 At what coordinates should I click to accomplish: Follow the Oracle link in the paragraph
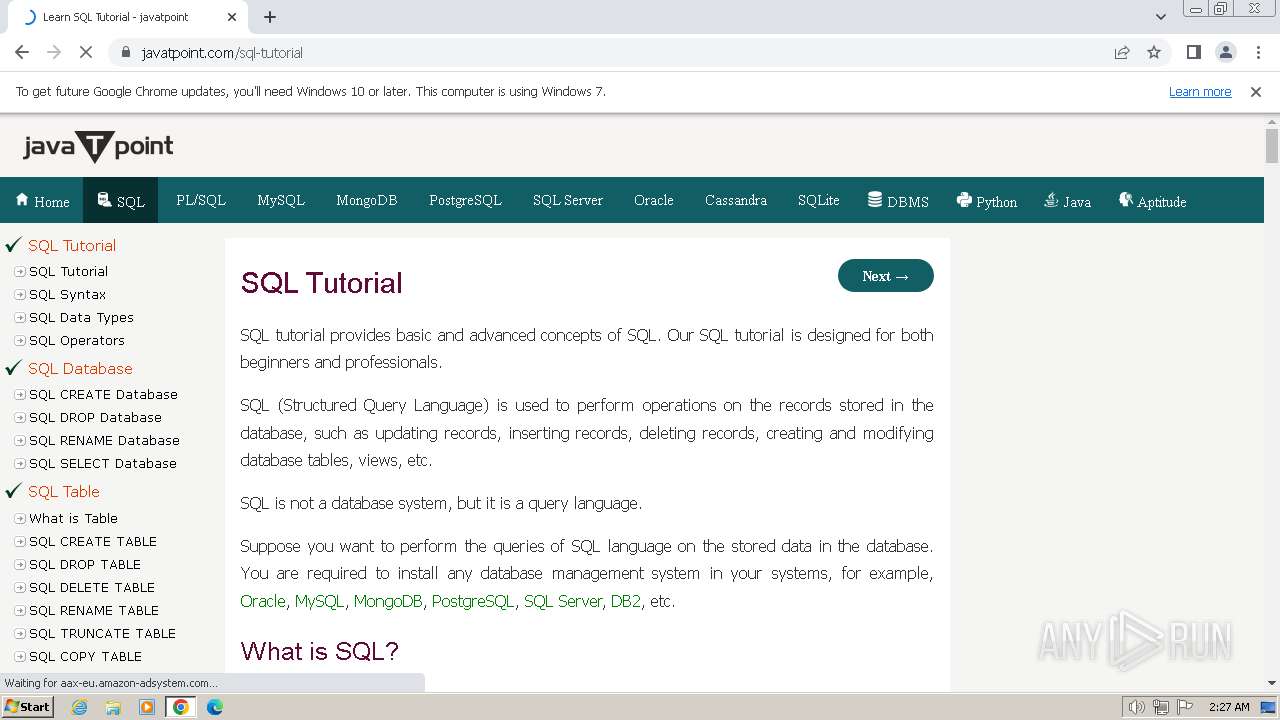263,601
